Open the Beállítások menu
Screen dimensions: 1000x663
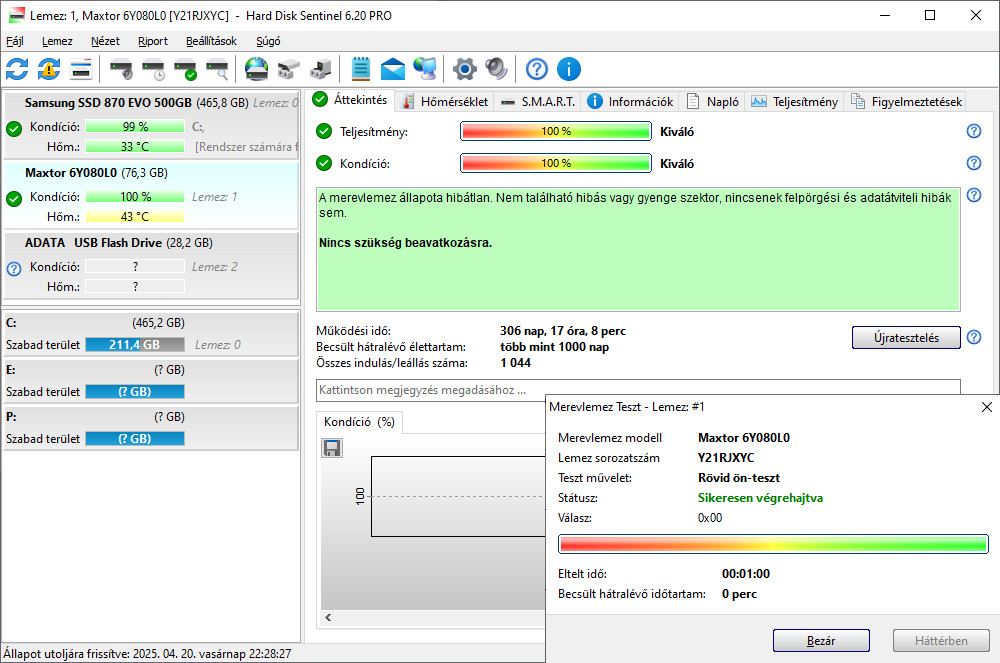pyautogui.click(x=211, y=41)
